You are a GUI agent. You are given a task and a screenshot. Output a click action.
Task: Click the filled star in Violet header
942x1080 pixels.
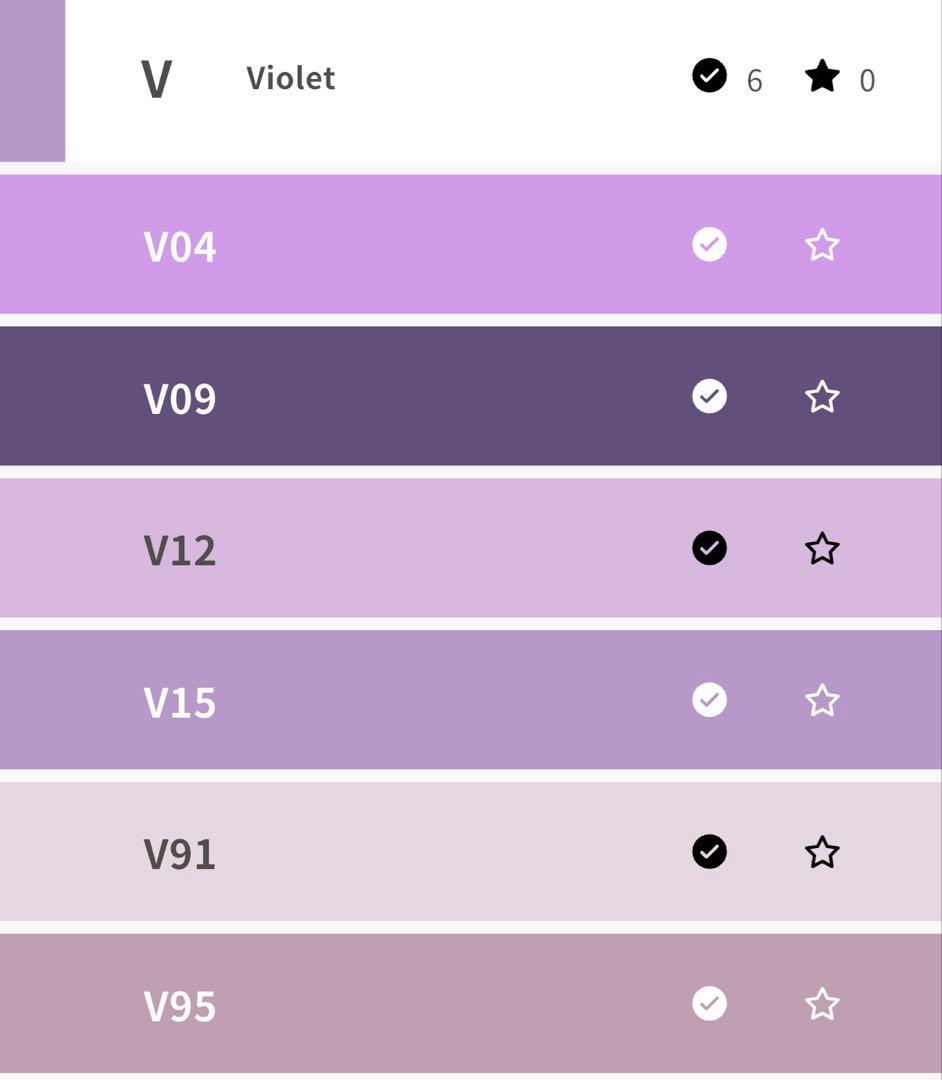click(822, 76)
